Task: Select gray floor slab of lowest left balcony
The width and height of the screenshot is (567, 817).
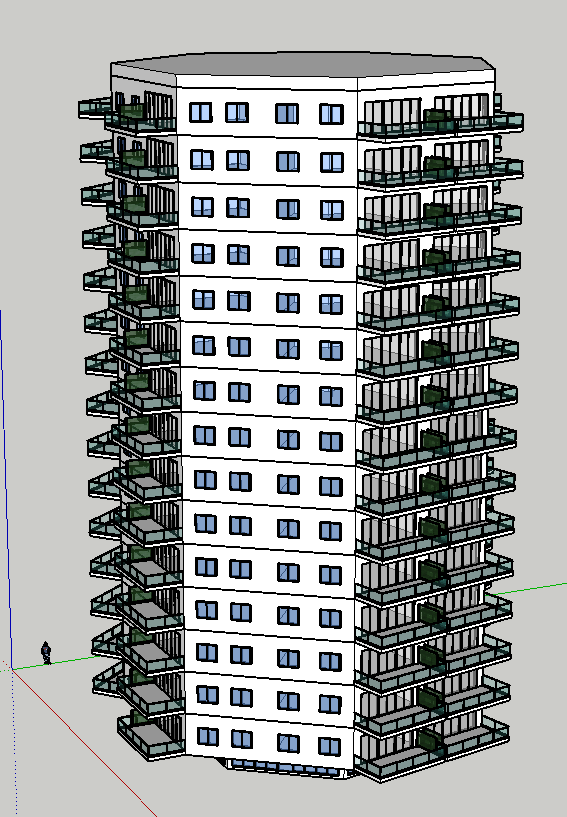Action: click(x=152, y=734)
